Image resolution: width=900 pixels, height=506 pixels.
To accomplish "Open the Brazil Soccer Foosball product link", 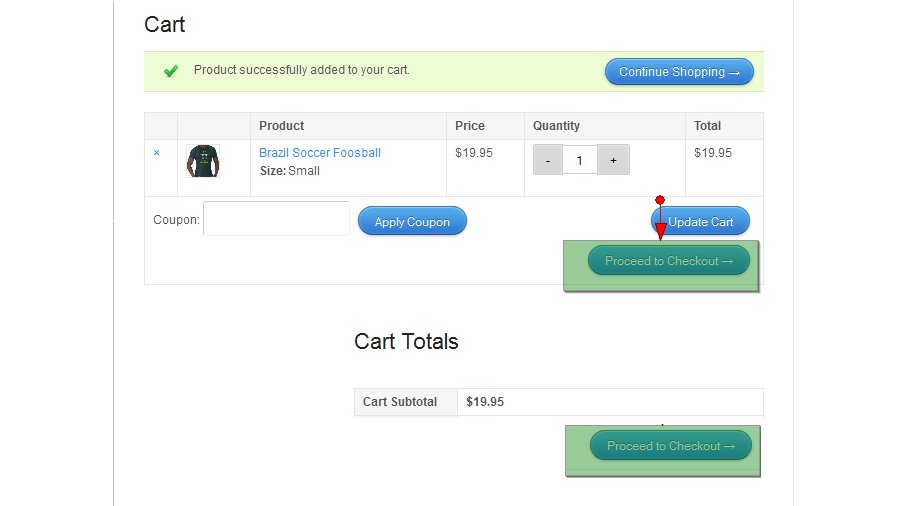I will pos(320,153).
